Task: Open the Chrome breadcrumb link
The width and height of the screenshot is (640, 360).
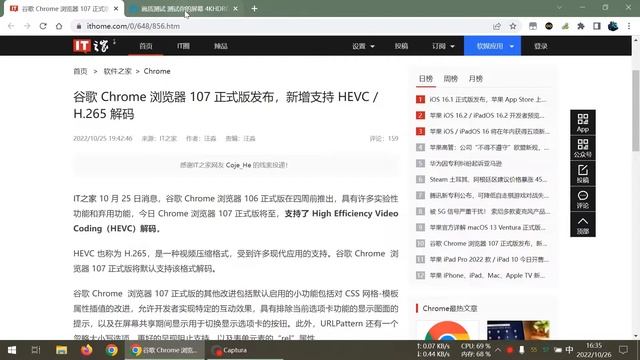Action: pyautogui.click(x=157, y=71)
